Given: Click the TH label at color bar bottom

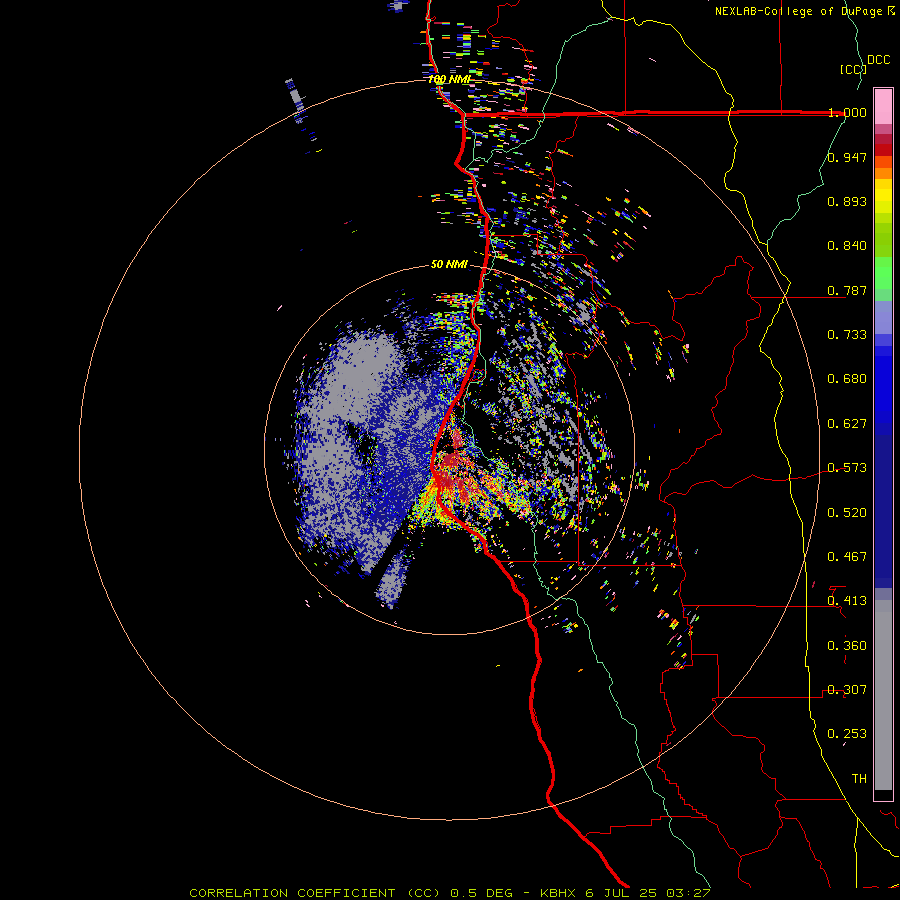Looking at the screenshot, I should (859, 779).
